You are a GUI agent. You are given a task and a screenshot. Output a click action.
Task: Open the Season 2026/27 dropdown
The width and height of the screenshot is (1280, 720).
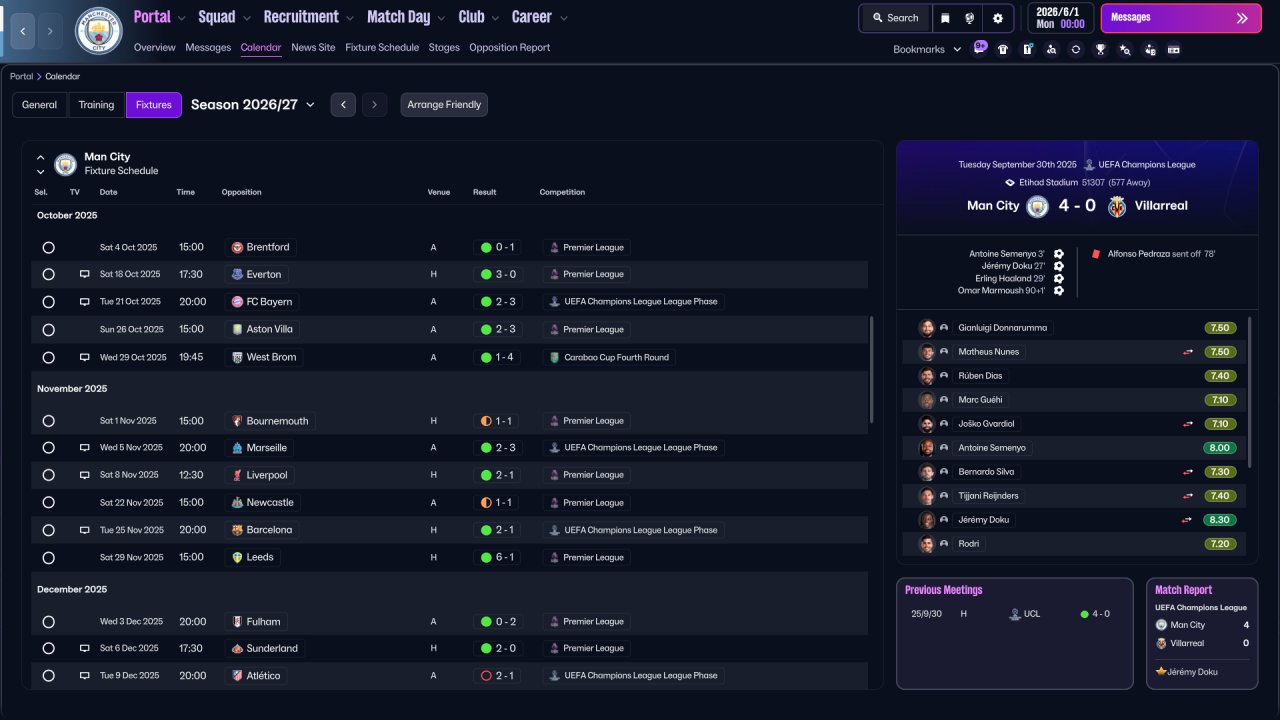click(x=253, y=105)
